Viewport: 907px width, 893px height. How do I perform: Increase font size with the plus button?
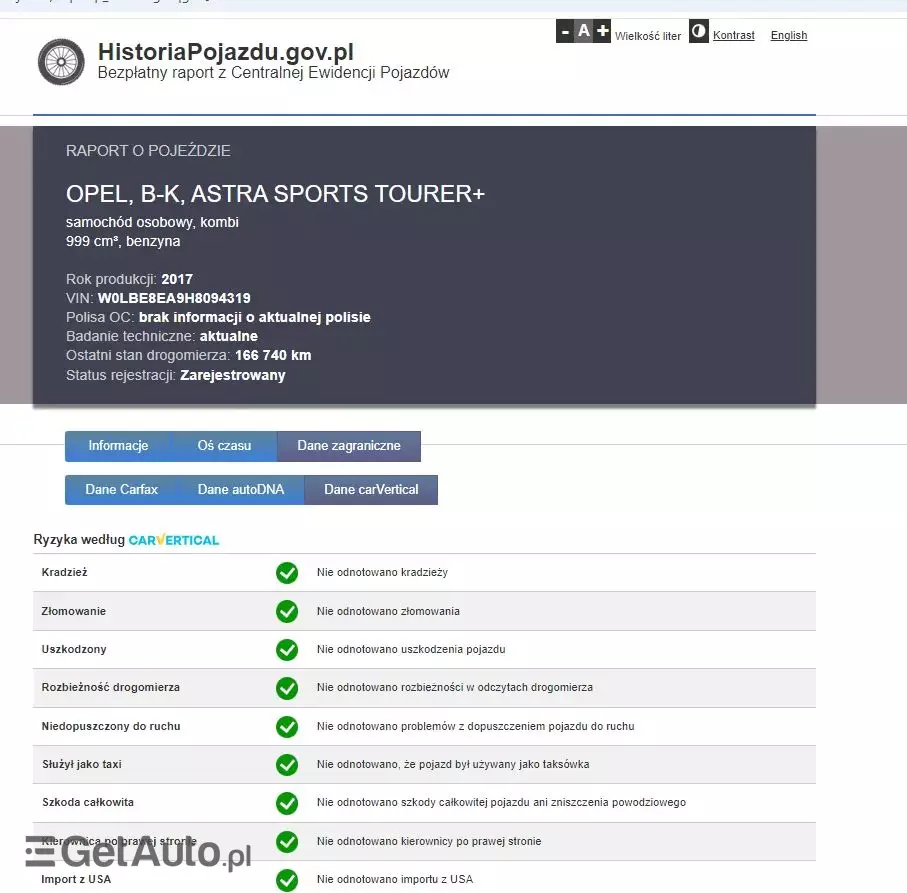[601, 31]
